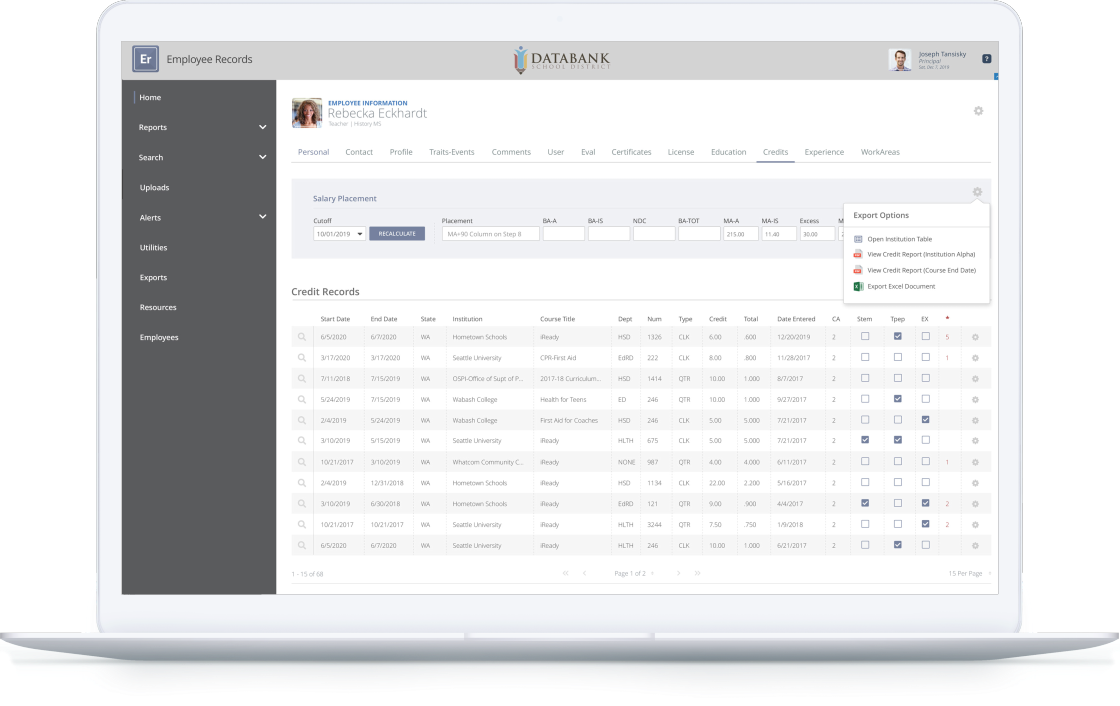This screenshot has width=1120, height=706.
Task: Switch to the Education tab
Action: (728, 152)
